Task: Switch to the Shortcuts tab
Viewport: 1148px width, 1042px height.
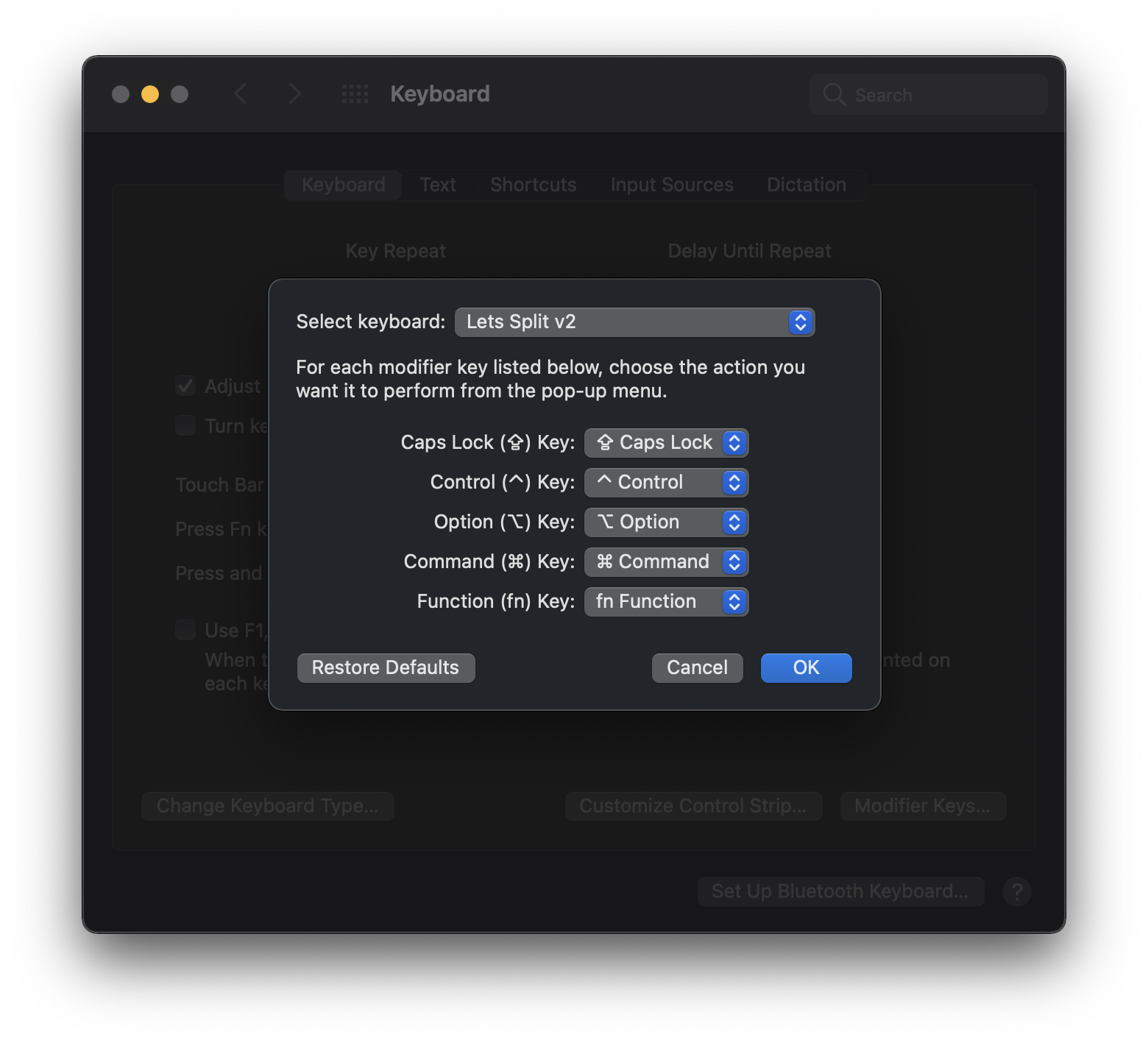Action: (x=534, y=185)
